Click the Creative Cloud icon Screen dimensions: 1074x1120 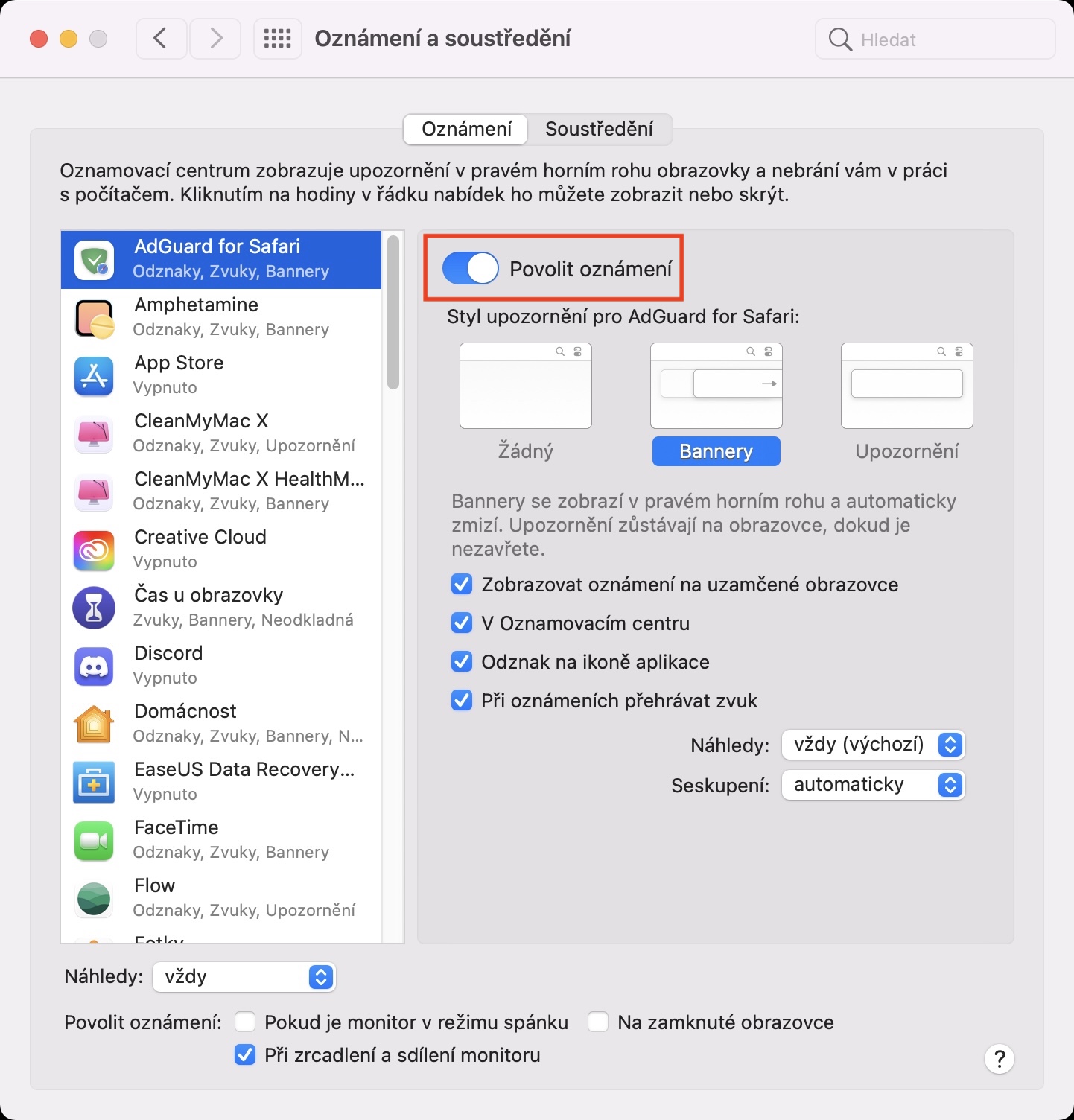94,550
